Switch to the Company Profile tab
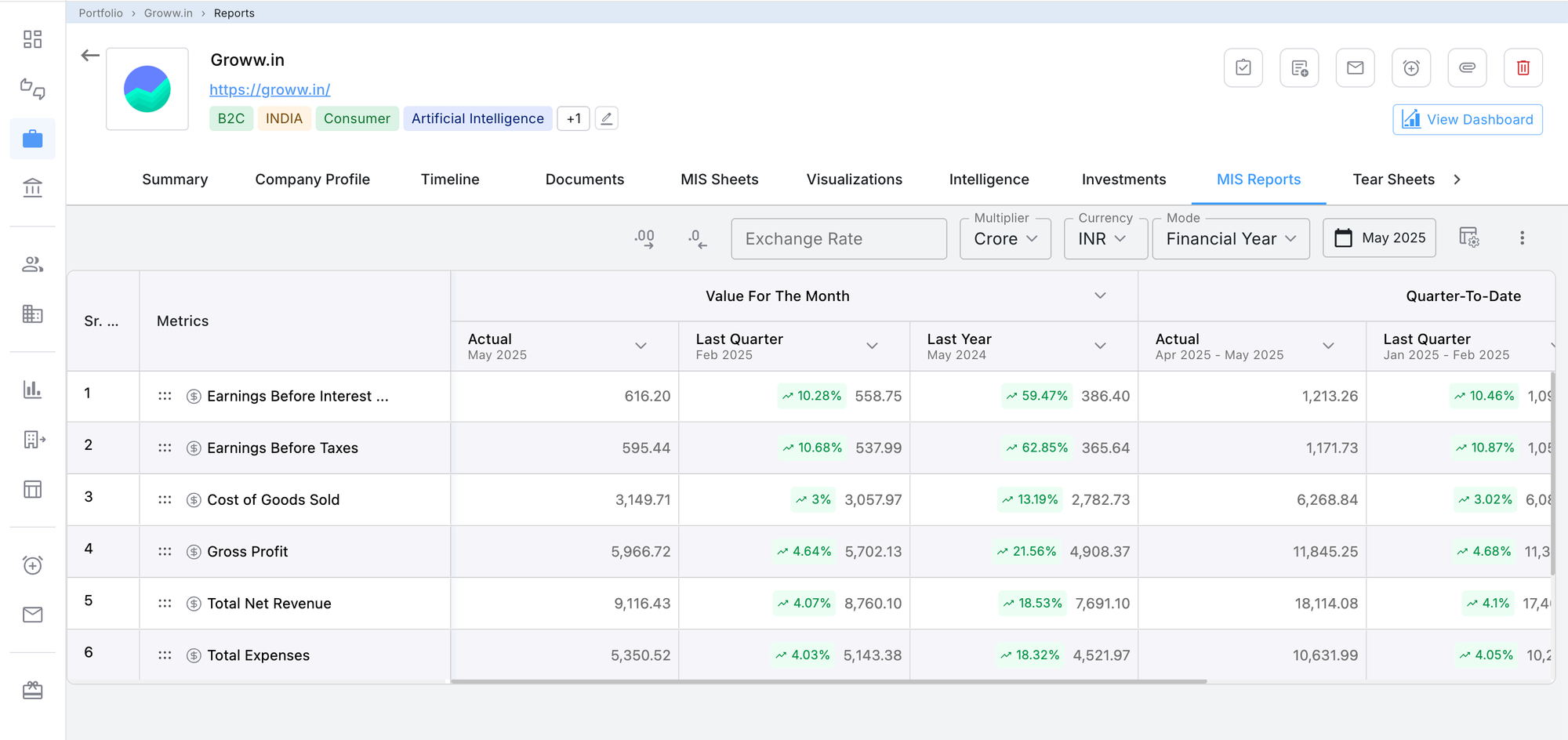1568x740 pixels. coord(312,180)
